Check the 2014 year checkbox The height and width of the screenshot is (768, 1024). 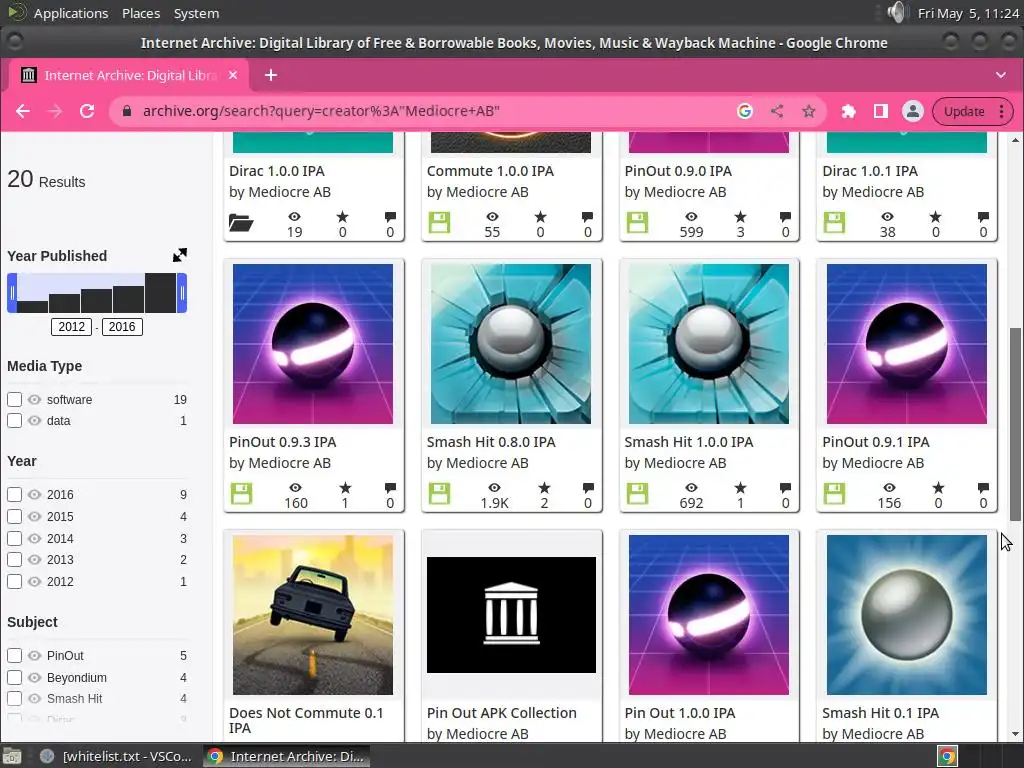pyautogui.click(x=14, y=538)
